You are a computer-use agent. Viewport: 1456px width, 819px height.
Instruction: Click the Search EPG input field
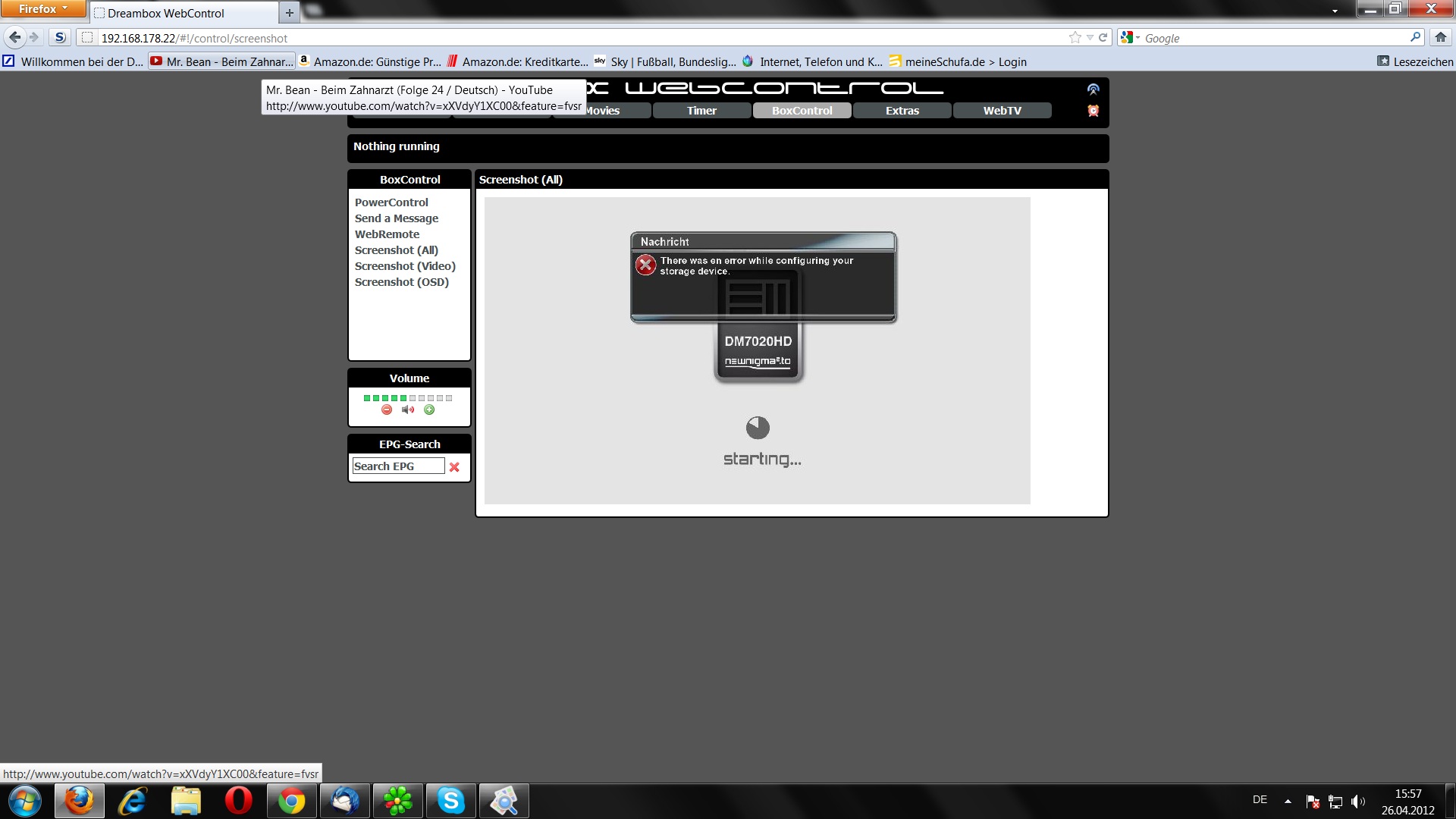click(398, 466)
